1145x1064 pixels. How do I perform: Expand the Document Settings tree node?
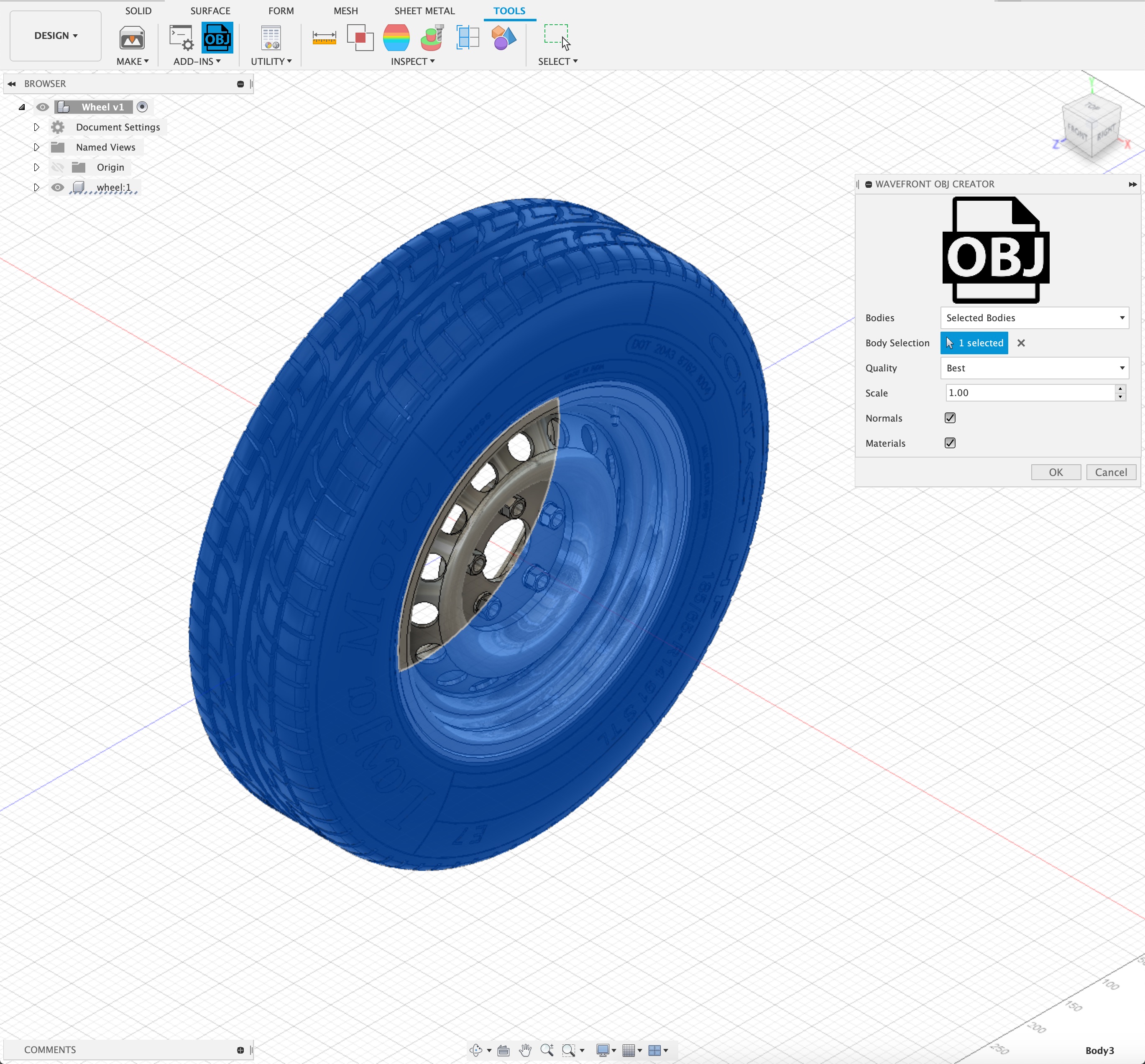pyautogui.click(x=36, y=127)
